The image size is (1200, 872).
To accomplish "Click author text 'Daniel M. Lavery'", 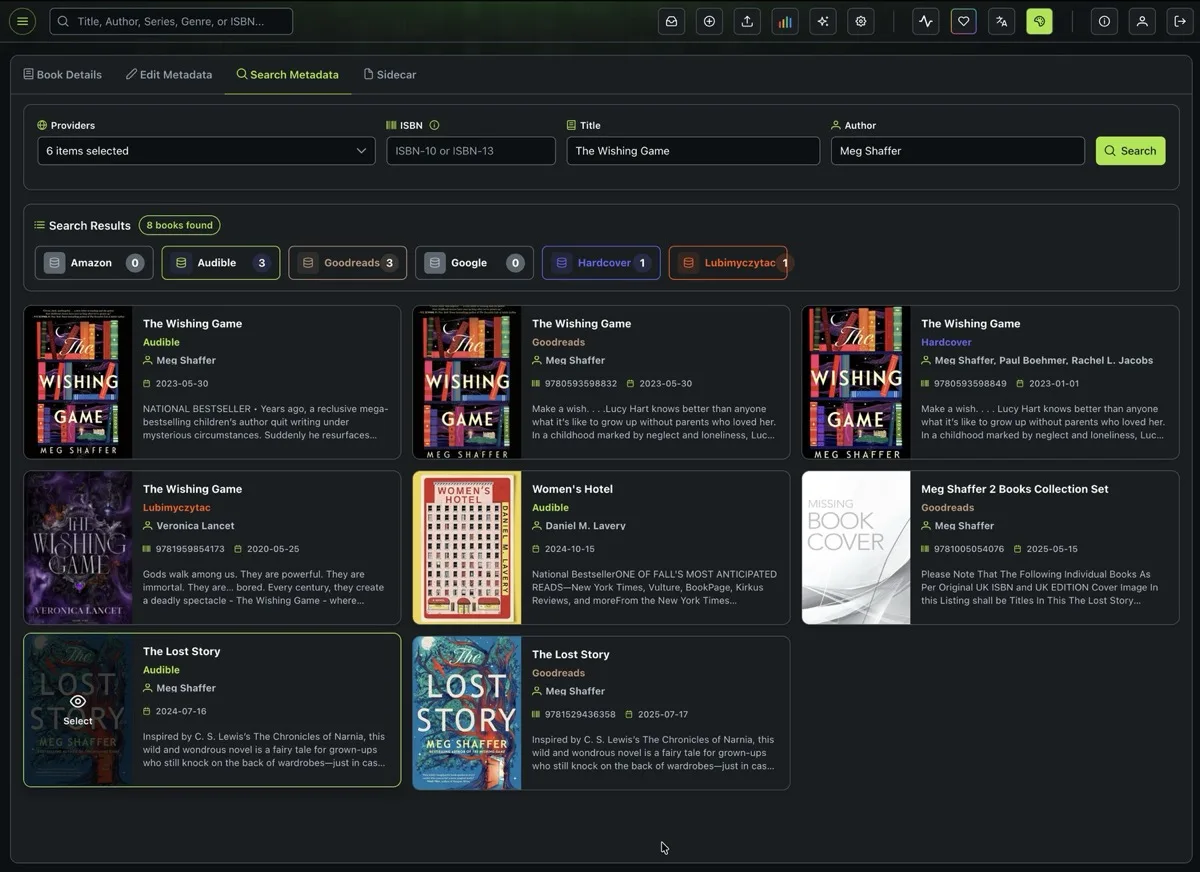I will tap(585, 526).
